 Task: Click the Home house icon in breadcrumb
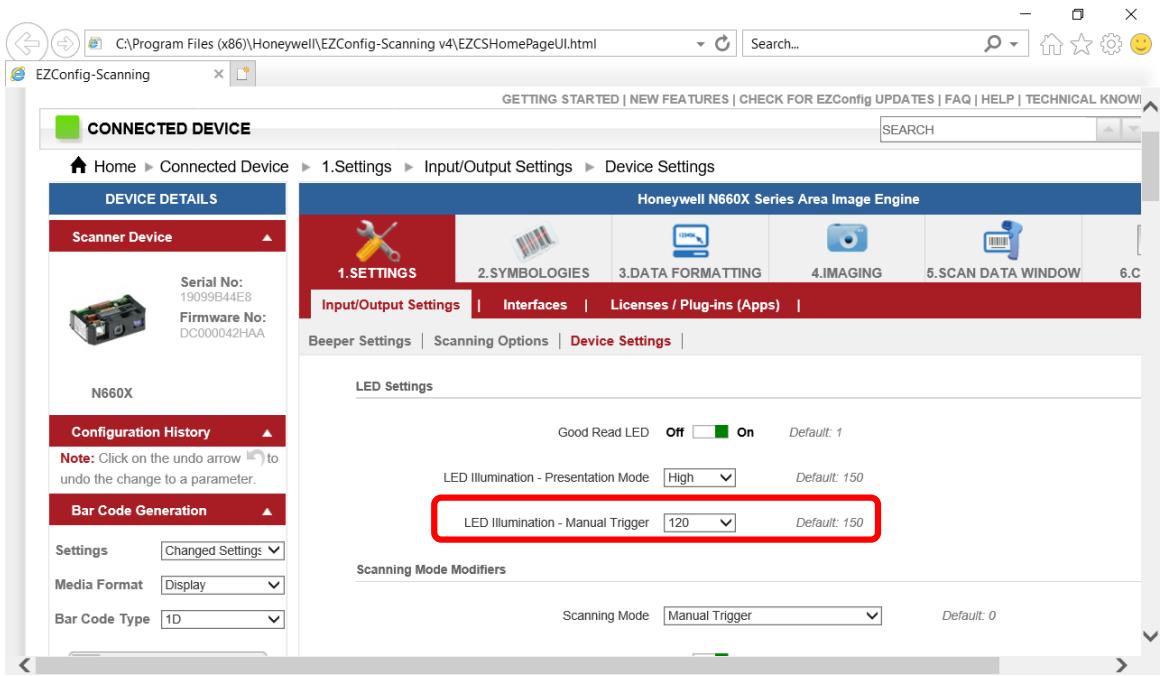tap(79, 165)
